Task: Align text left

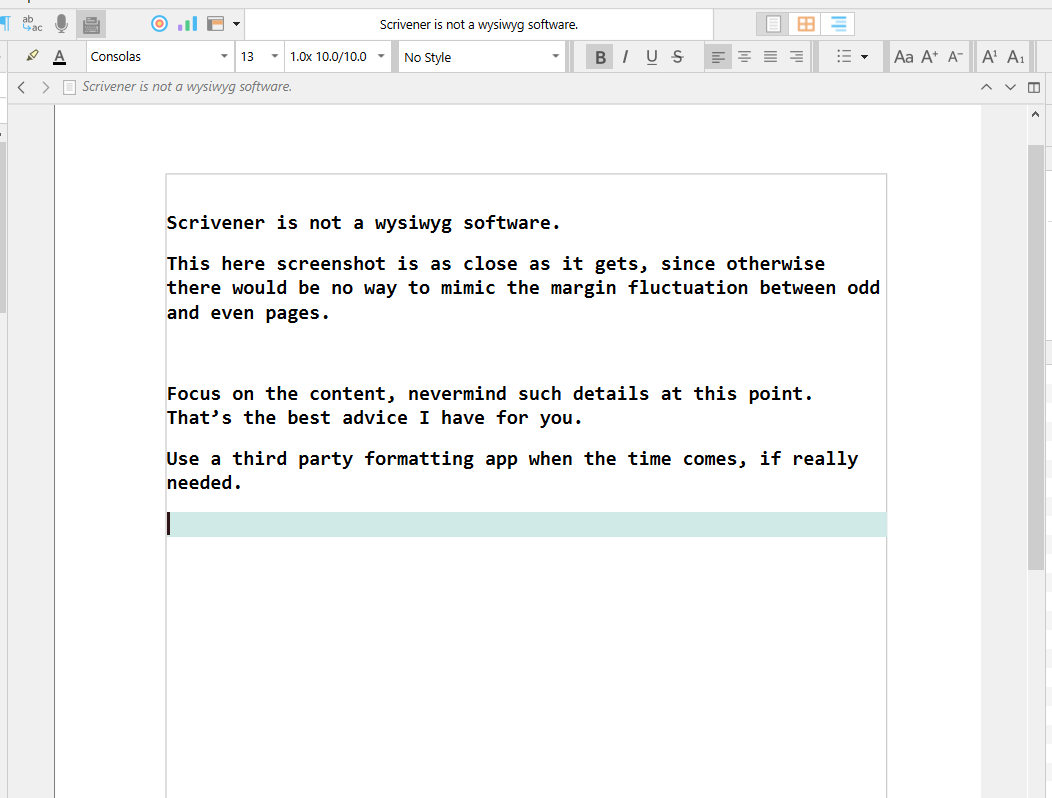Action: tap(718, 57)
